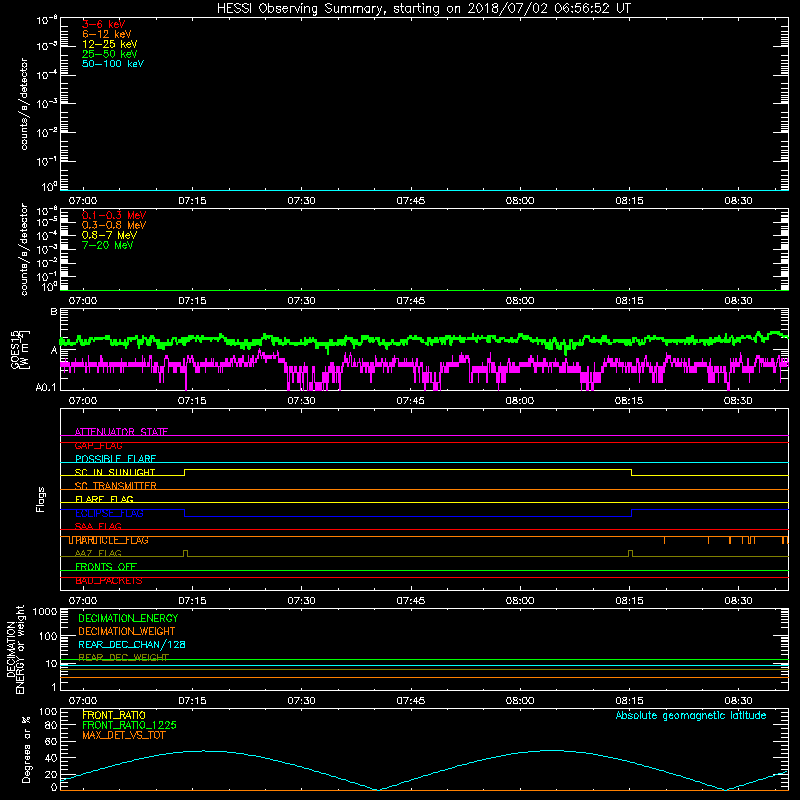Click the 1000 tick label on the decimation axis
The height and width of the screenshot is (800, 800).
45,612
